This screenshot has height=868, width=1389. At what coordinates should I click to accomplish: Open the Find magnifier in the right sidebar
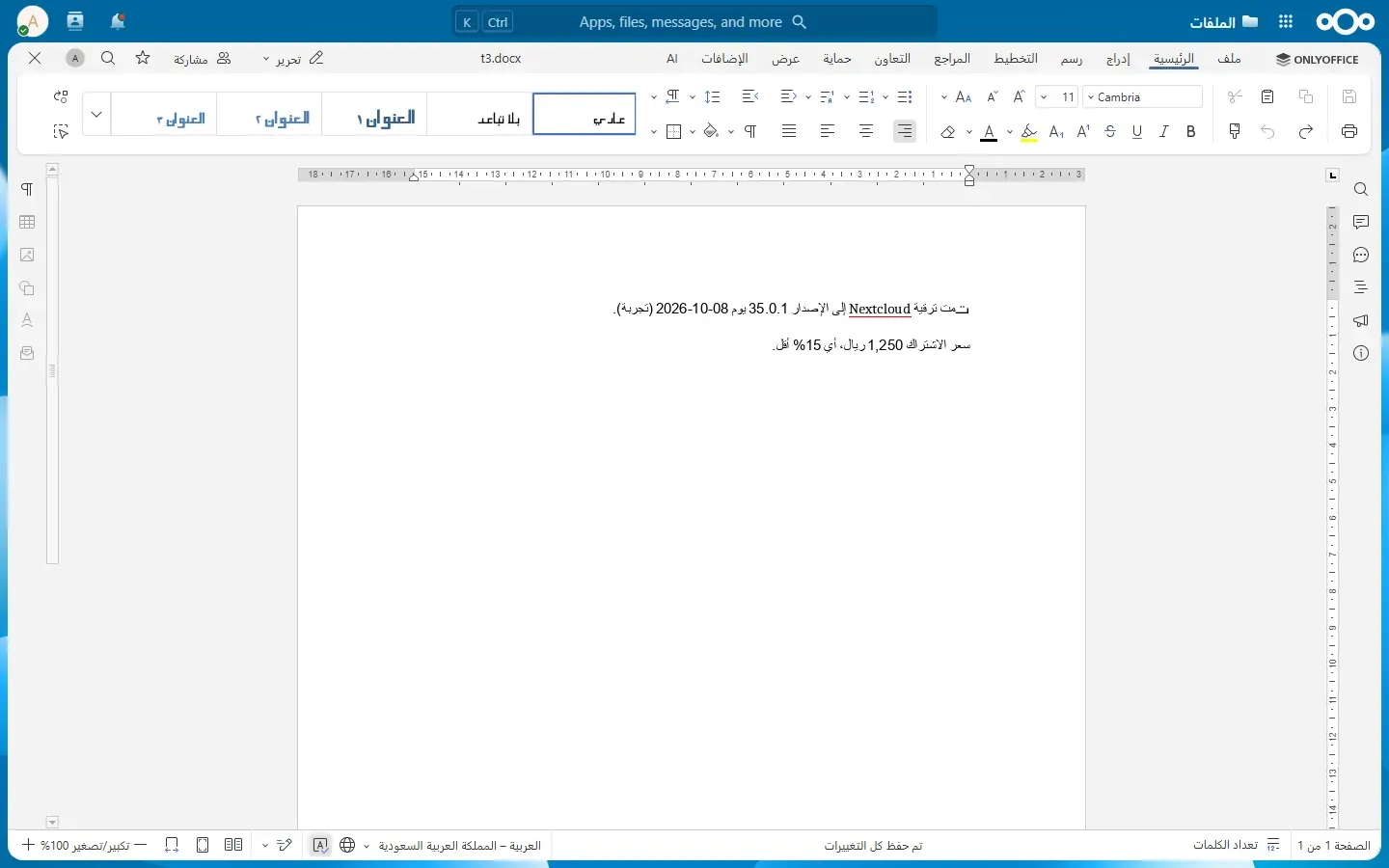tap(1361, 190)
